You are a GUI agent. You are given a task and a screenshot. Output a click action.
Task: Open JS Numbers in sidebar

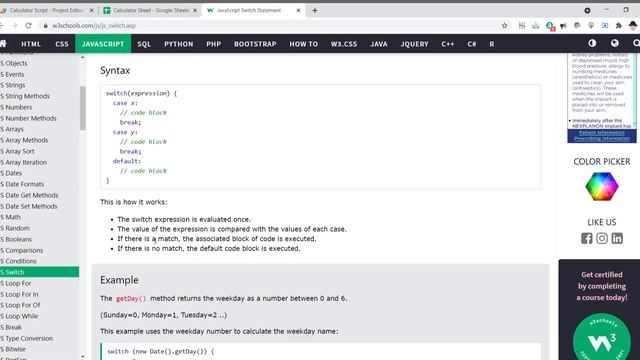point(16,107)
